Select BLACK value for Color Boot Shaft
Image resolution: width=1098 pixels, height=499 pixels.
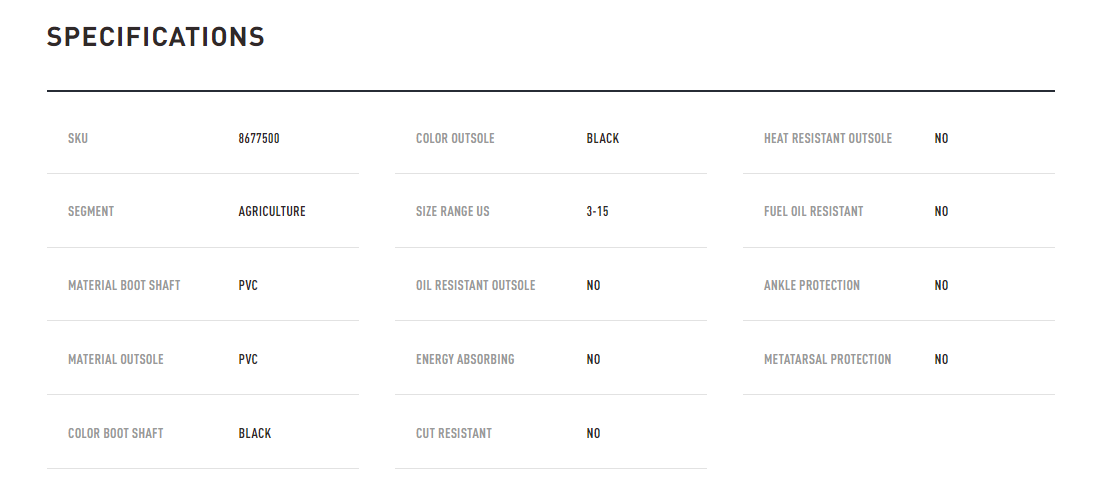(x=255, y=433)
